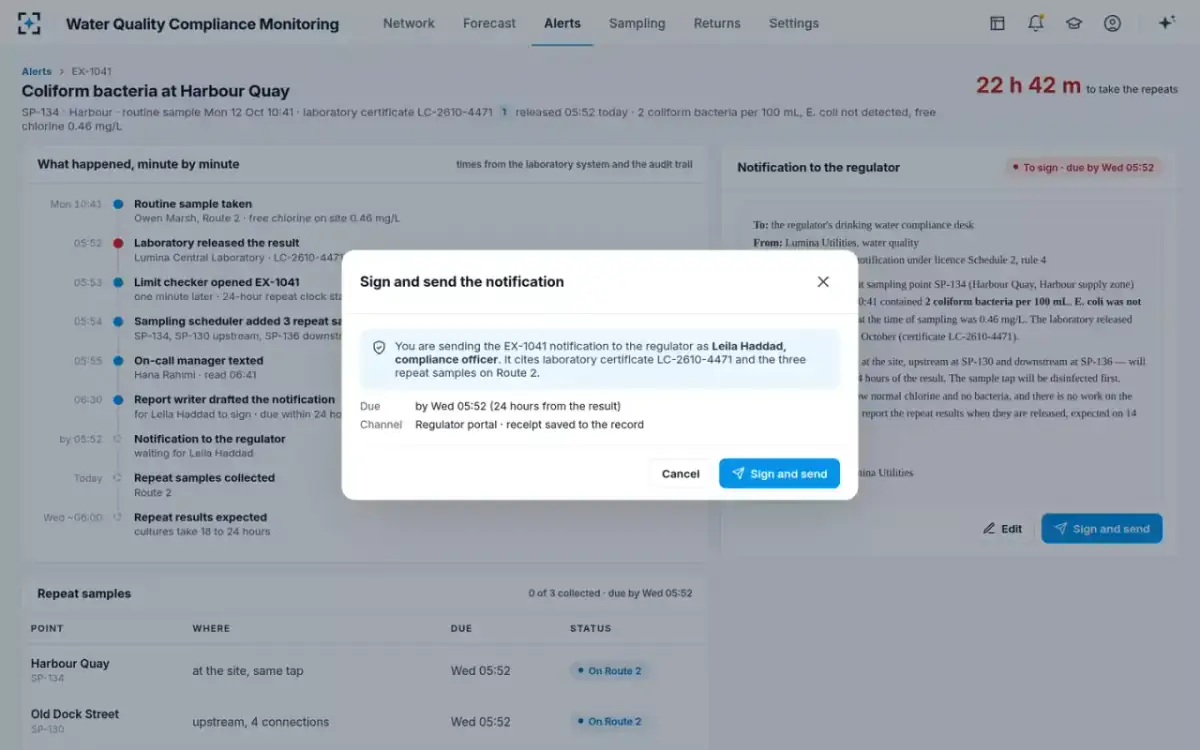Screen dimensions: 1200x750
Task: Click the Notification to the regulator panel heading
Action: (x=818, y=168)
